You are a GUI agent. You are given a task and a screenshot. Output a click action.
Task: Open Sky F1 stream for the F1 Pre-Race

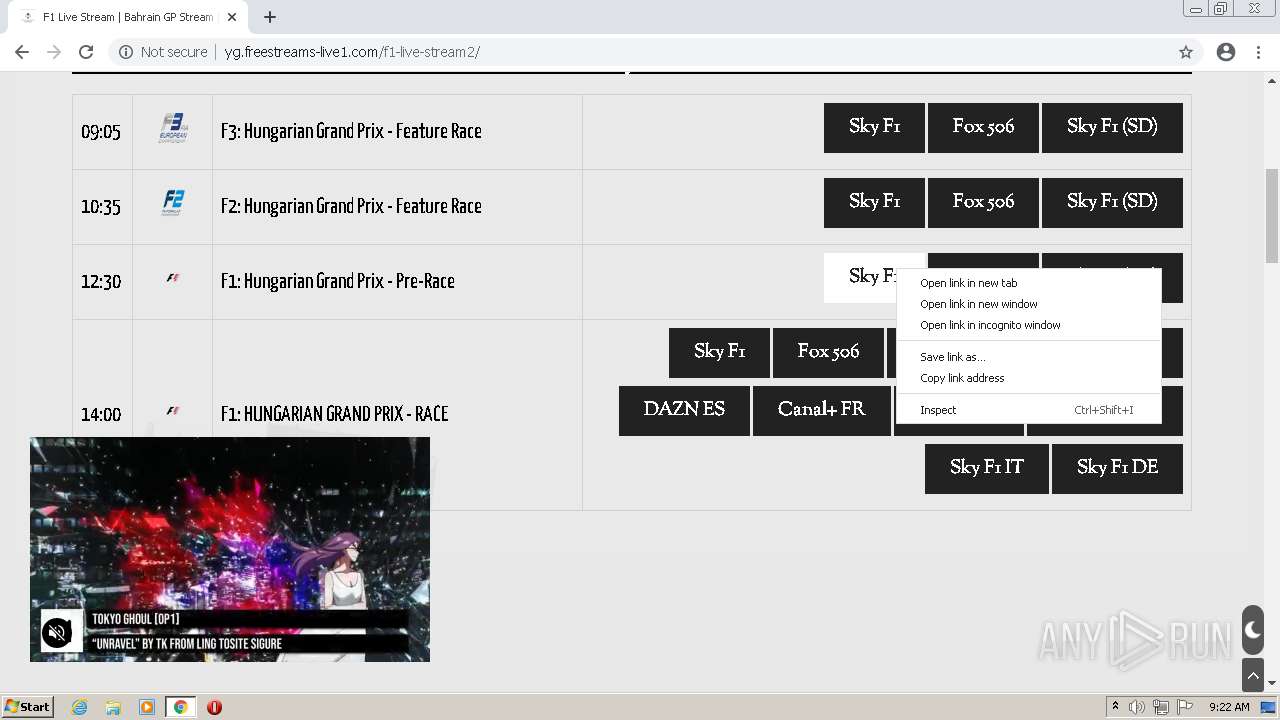coord(860,277)
